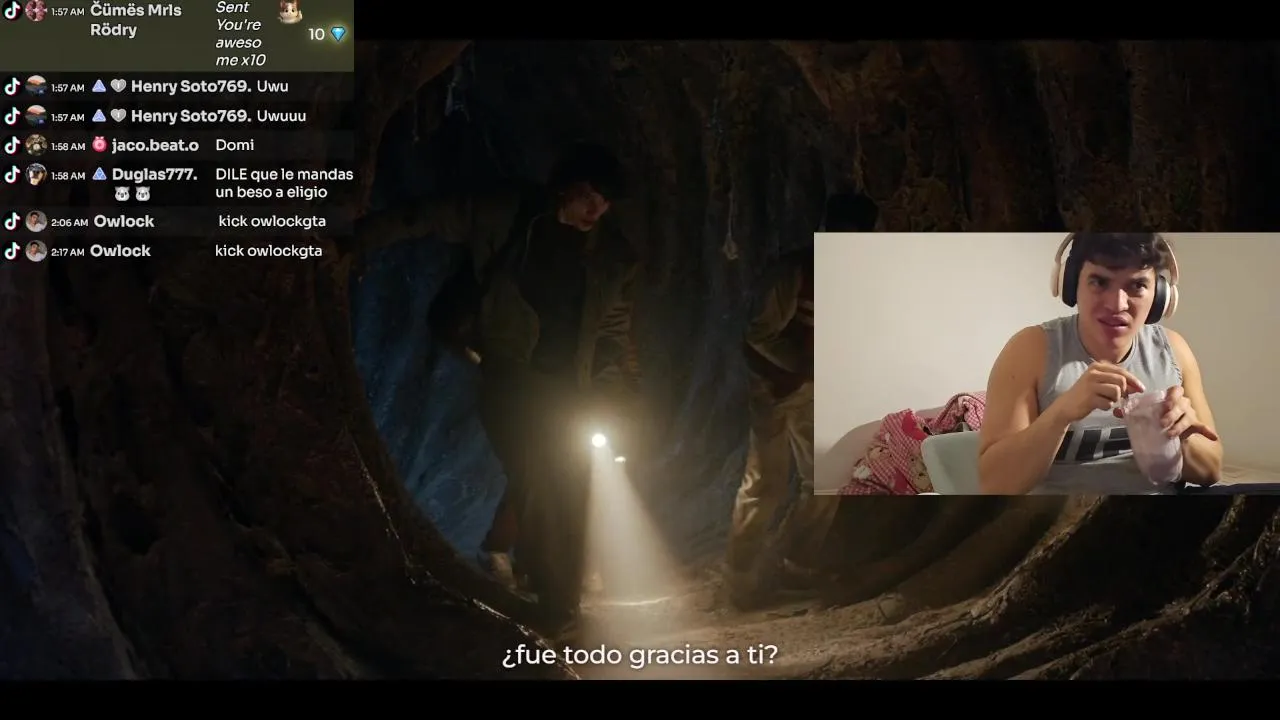Select username Henry Soto769 on the 'Uwuuu' row
The height and width of the screenshot is (720, 1280).
pos(191,115)
